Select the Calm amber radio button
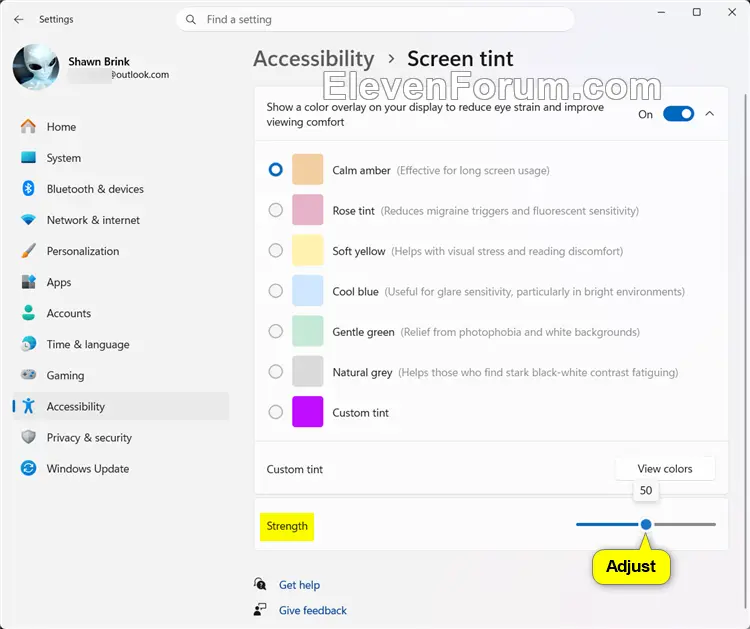Viewport: 750px width, 629px height. (x=276, y=169)
